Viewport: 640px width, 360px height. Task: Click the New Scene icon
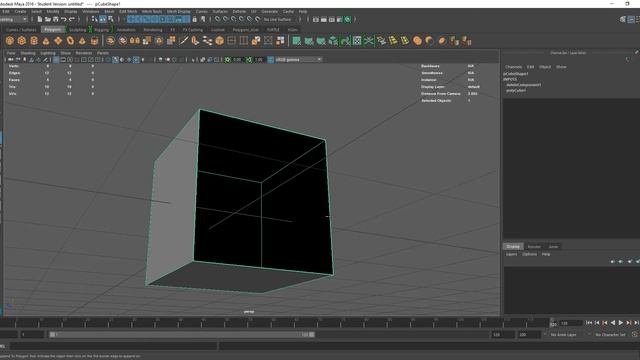click(x=40, y=19)
